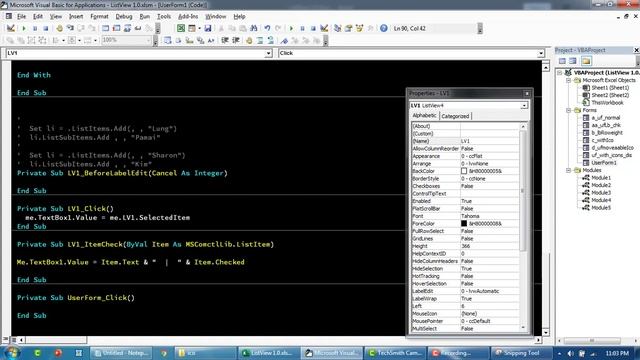Screen dimensions: 640x360
Task: Click the Comment Block icon
Action: 260,40
